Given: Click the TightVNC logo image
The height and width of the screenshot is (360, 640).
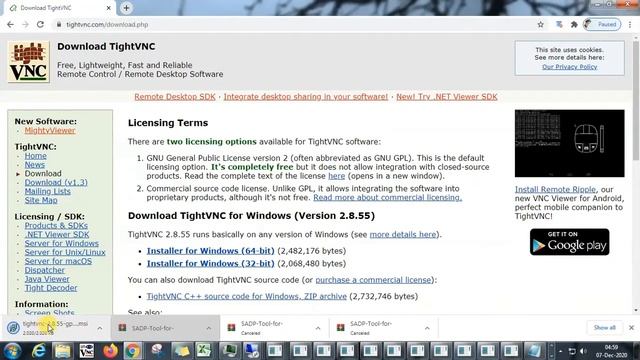Looking at the screenshot, I should (x=29, y=62).
